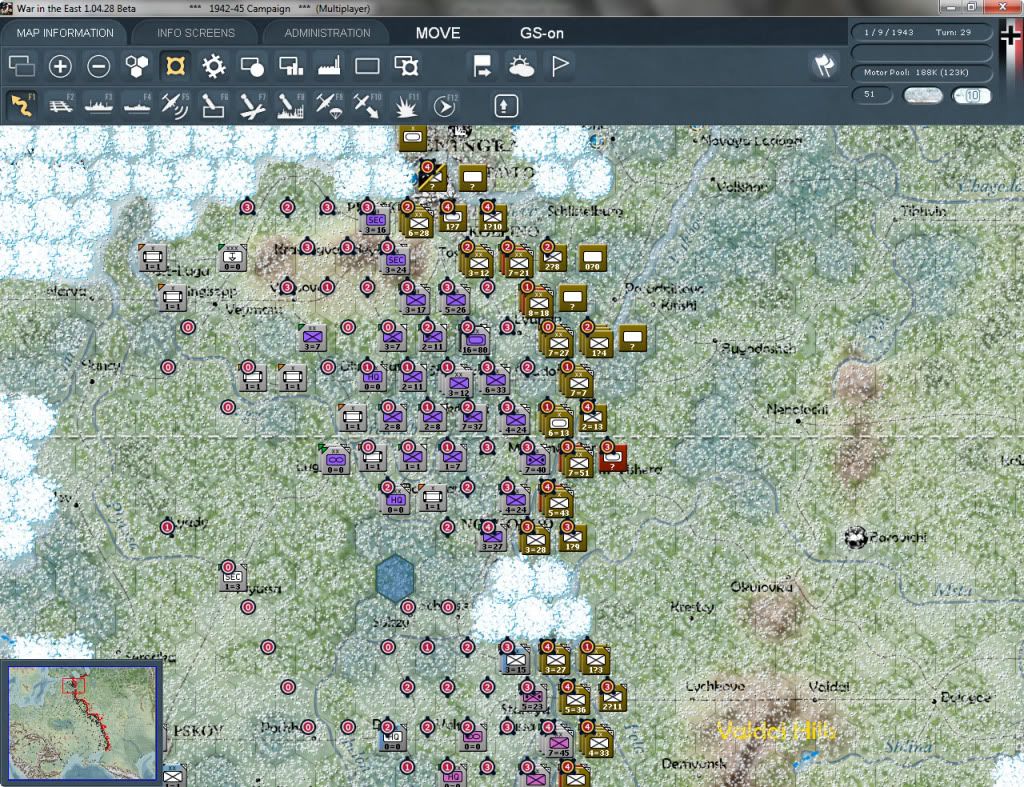Select the F9 air transport parachute icon
This screenshot has height=787, width=1024.
click(x=329, y=105)
